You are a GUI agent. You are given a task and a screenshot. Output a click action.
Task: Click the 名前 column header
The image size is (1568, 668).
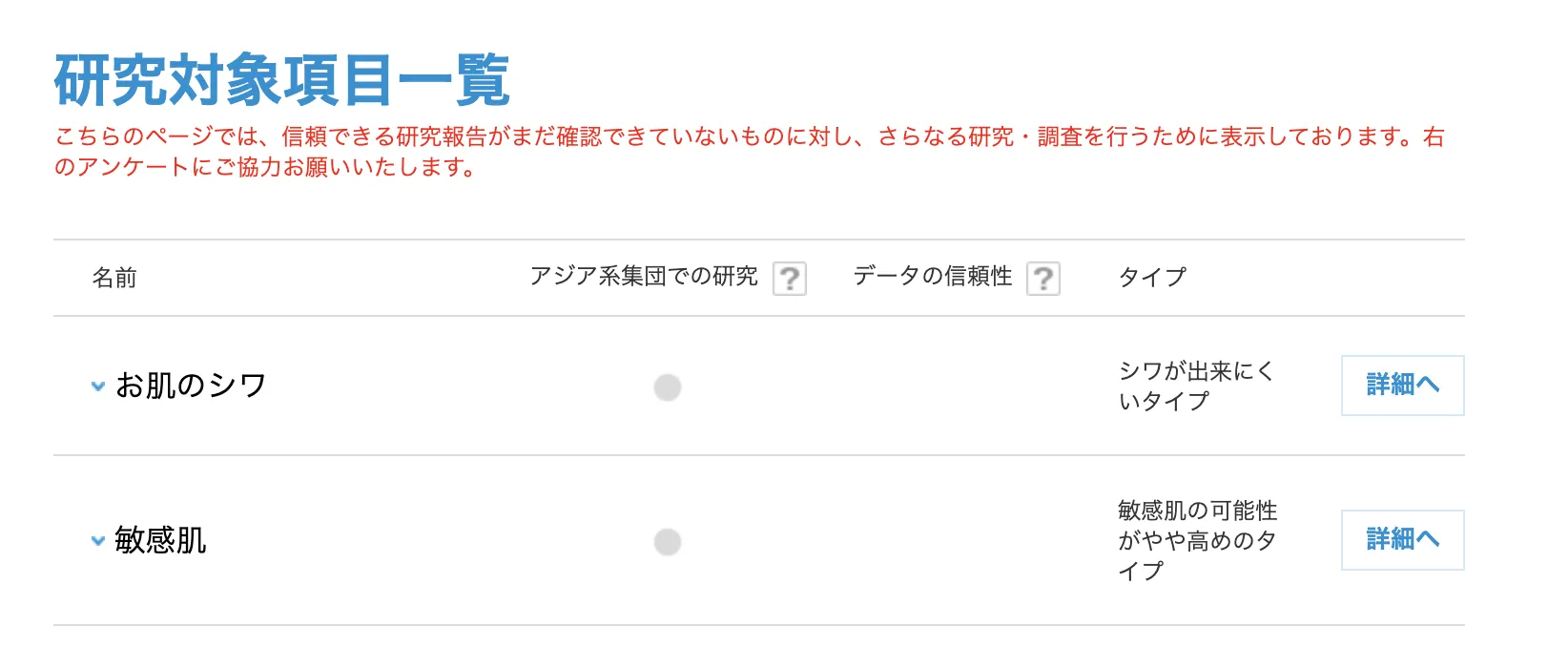[x=114, y=278]
